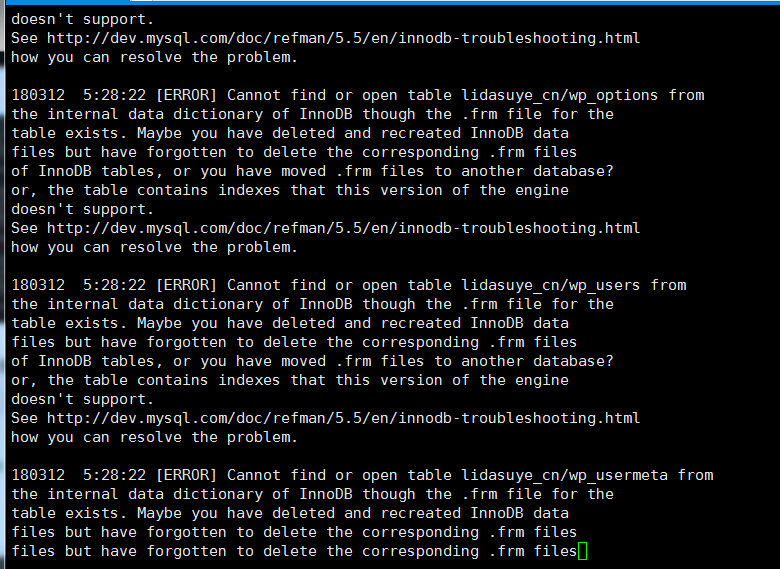
Task: Click the 5:28:22 timestamp on the wp_usermeta line
Action: coord(115,475)
